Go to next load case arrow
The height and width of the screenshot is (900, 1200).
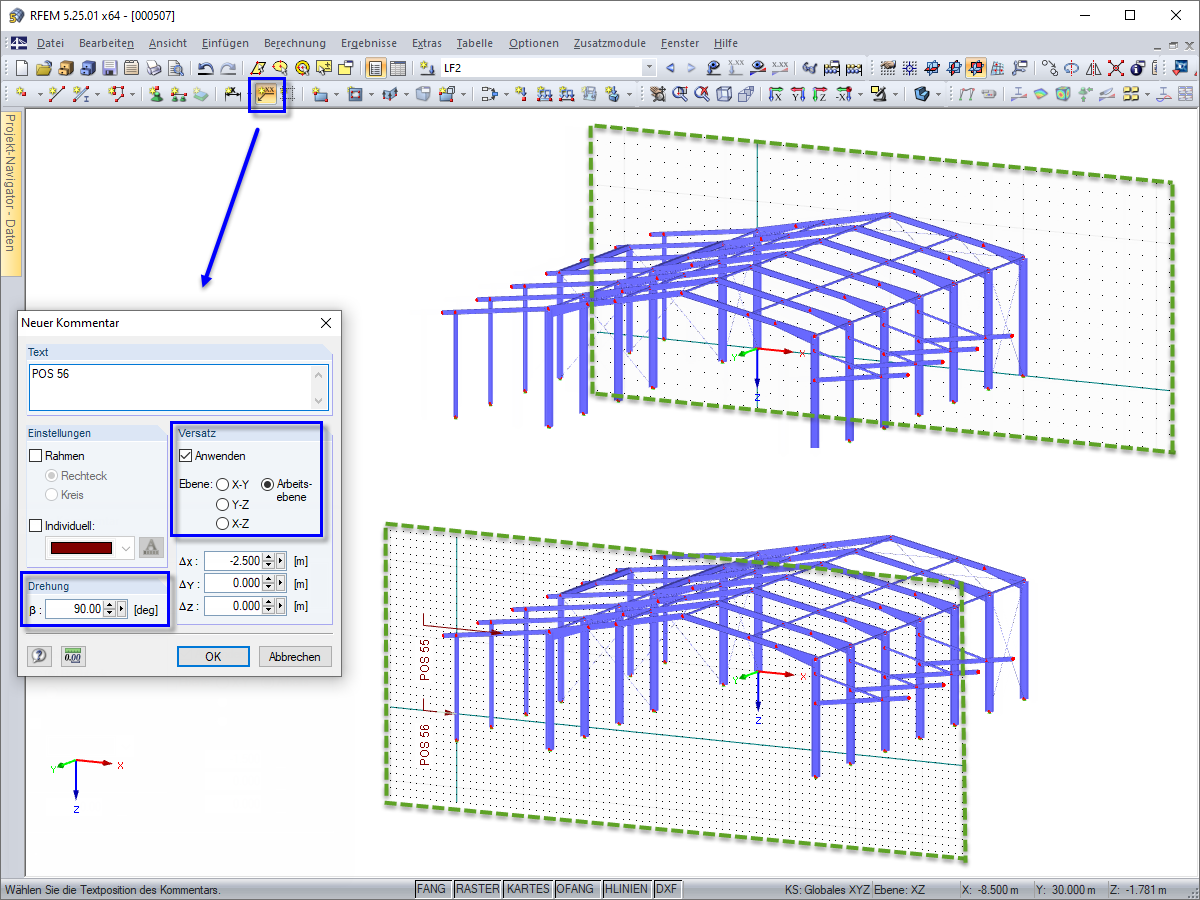click(691, 68)
